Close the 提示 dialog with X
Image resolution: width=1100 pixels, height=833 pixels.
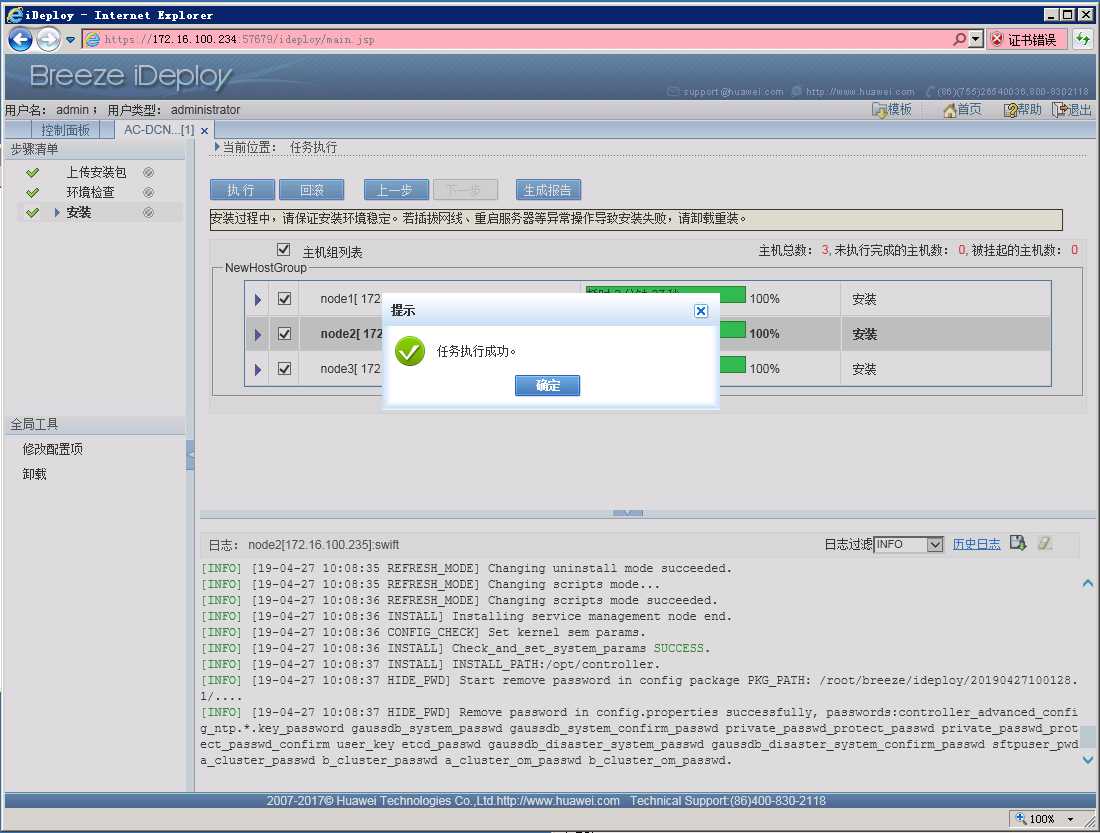(701, 311)
